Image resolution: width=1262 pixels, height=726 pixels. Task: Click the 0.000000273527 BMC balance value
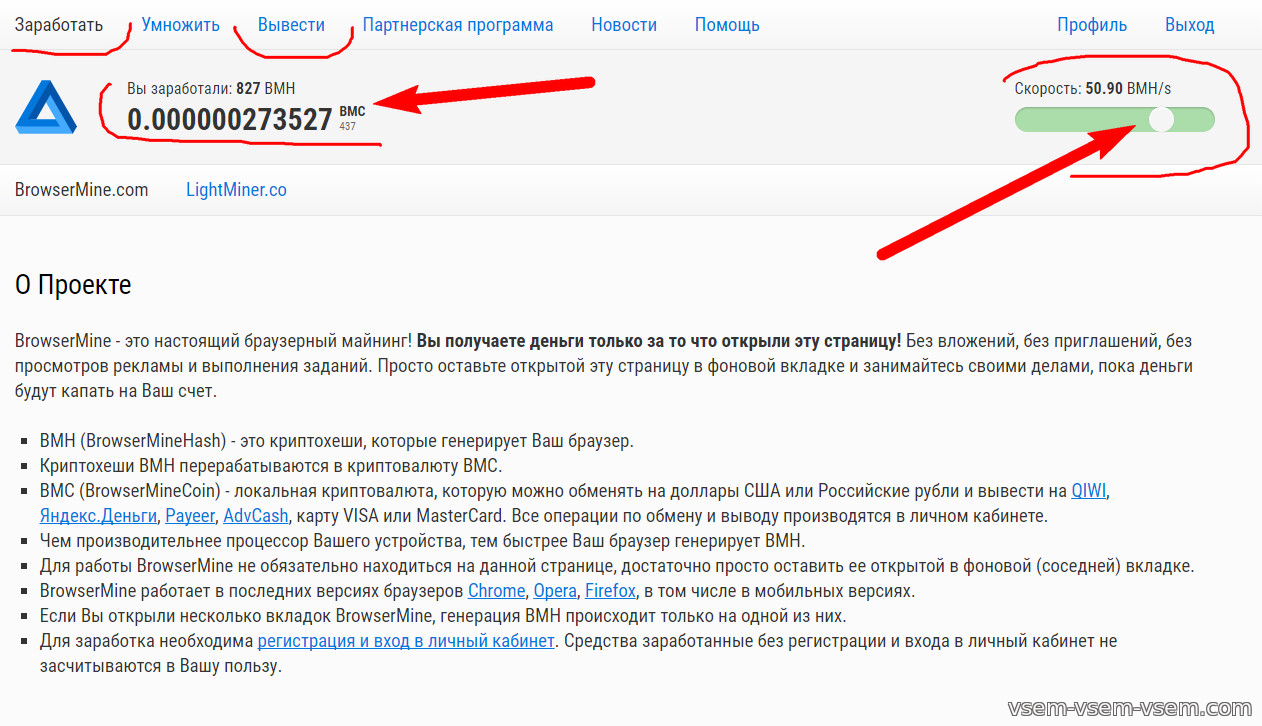click(229, 120)
